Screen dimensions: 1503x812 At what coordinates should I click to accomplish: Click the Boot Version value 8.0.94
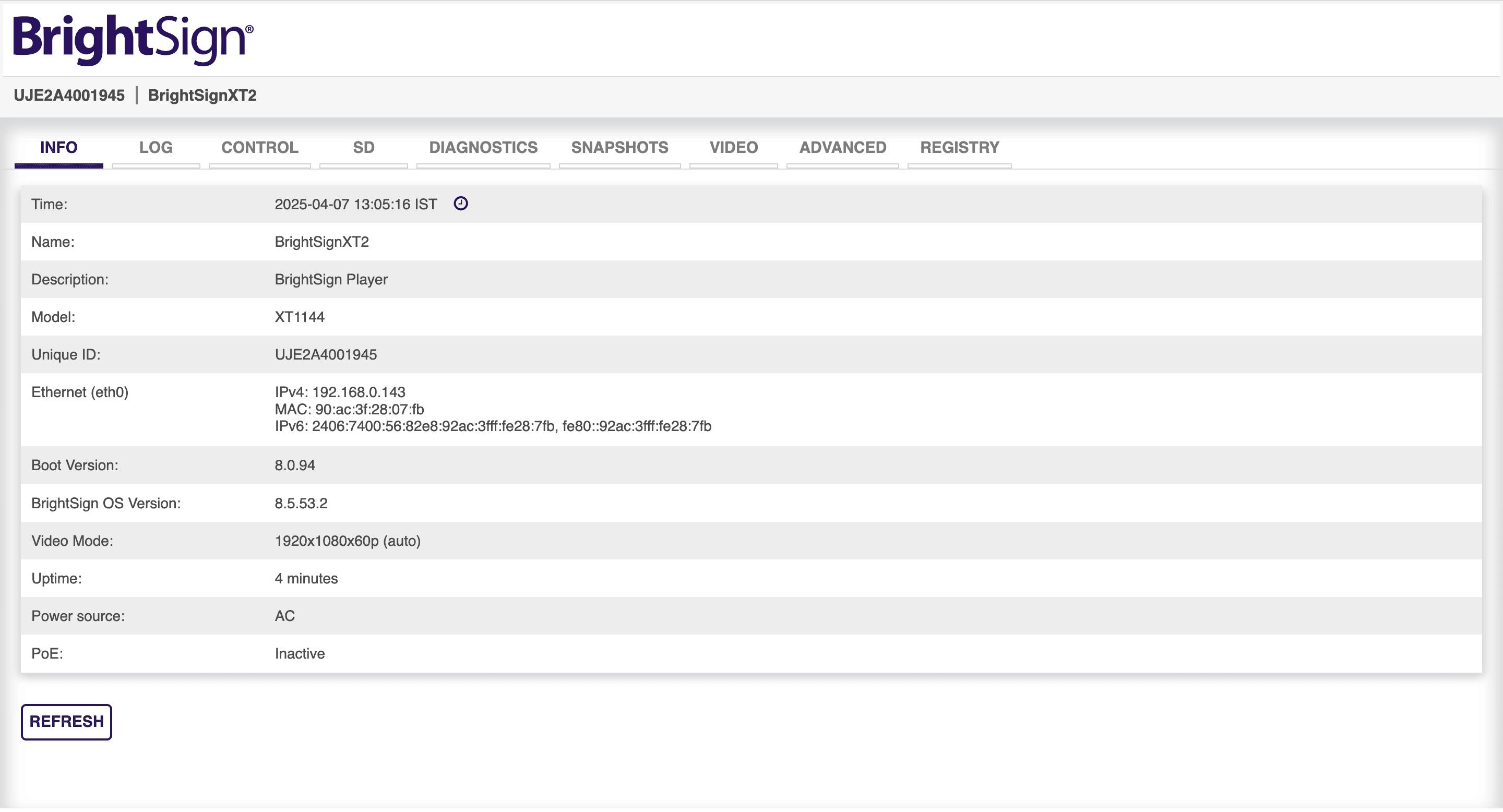pos(295,465)
